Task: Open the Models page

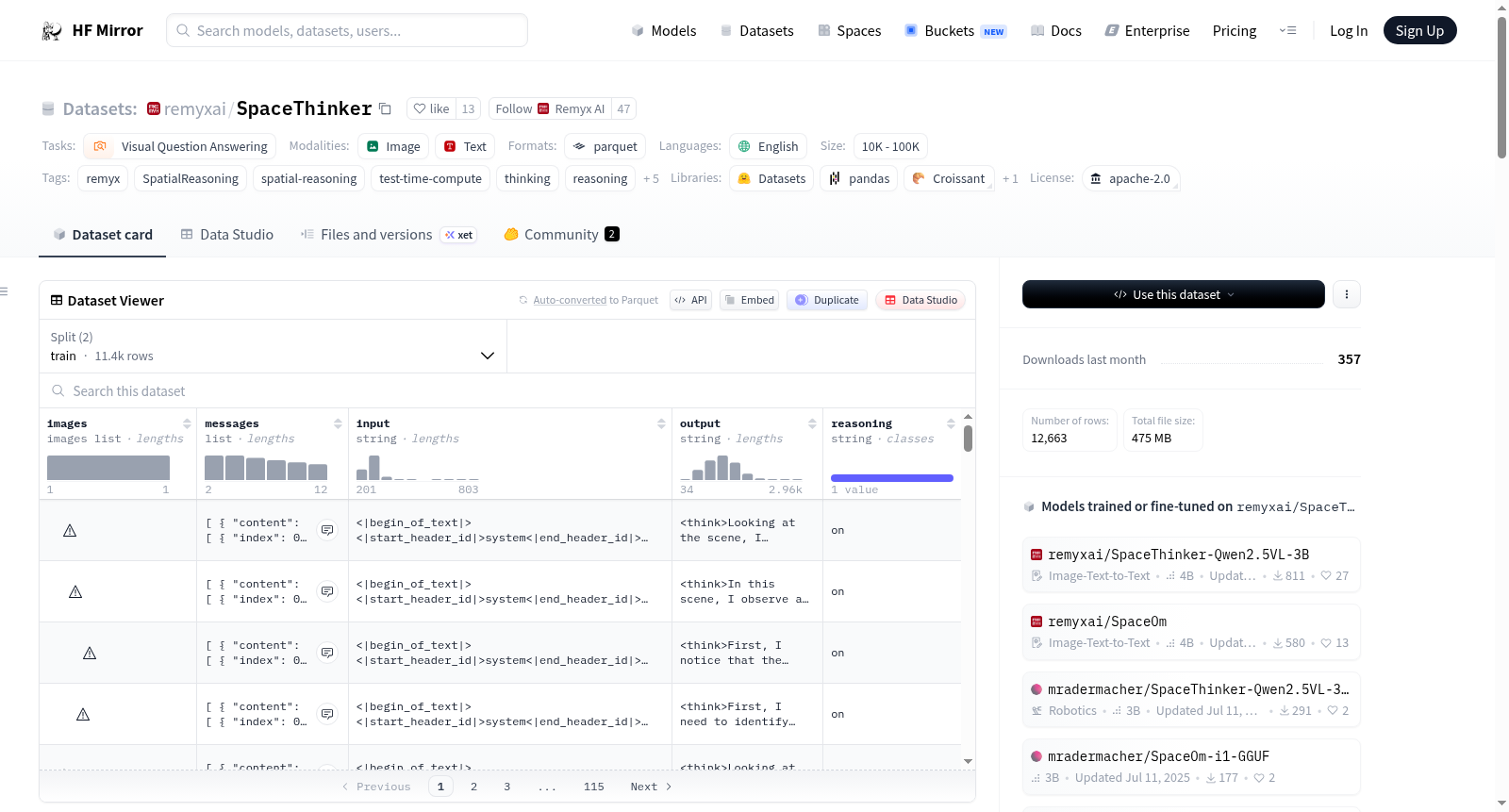Action: pyautogui.click(x=664, y=31)
